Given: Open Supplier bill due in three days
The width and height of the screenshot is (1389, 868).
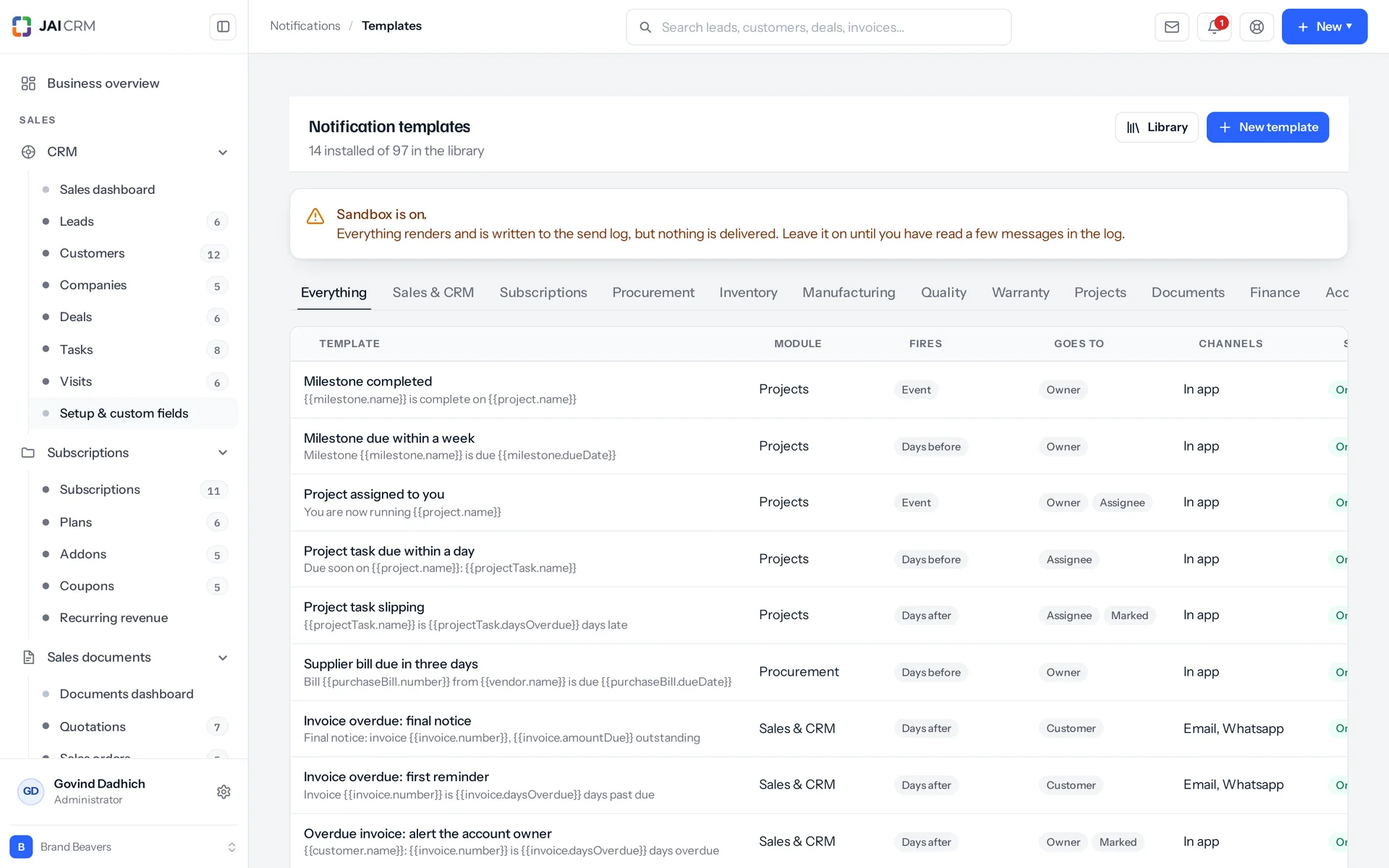Looking at the screenshot, I should 391,664.
